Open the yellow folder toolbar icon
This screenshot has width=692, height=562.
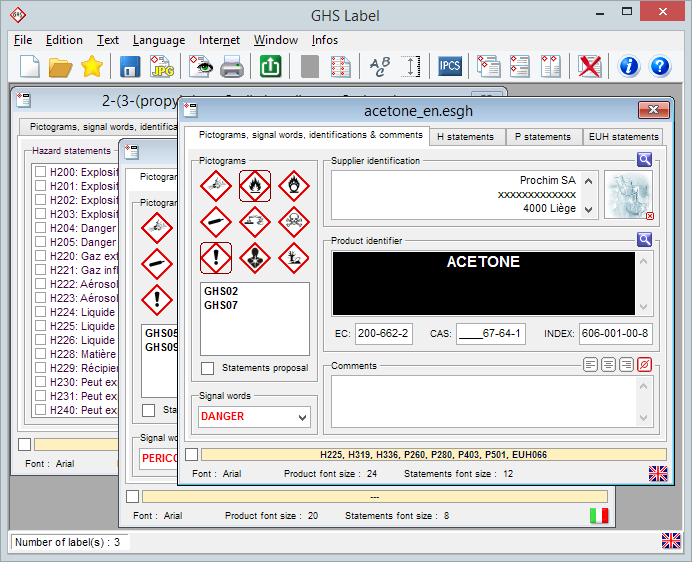[60, 67]
